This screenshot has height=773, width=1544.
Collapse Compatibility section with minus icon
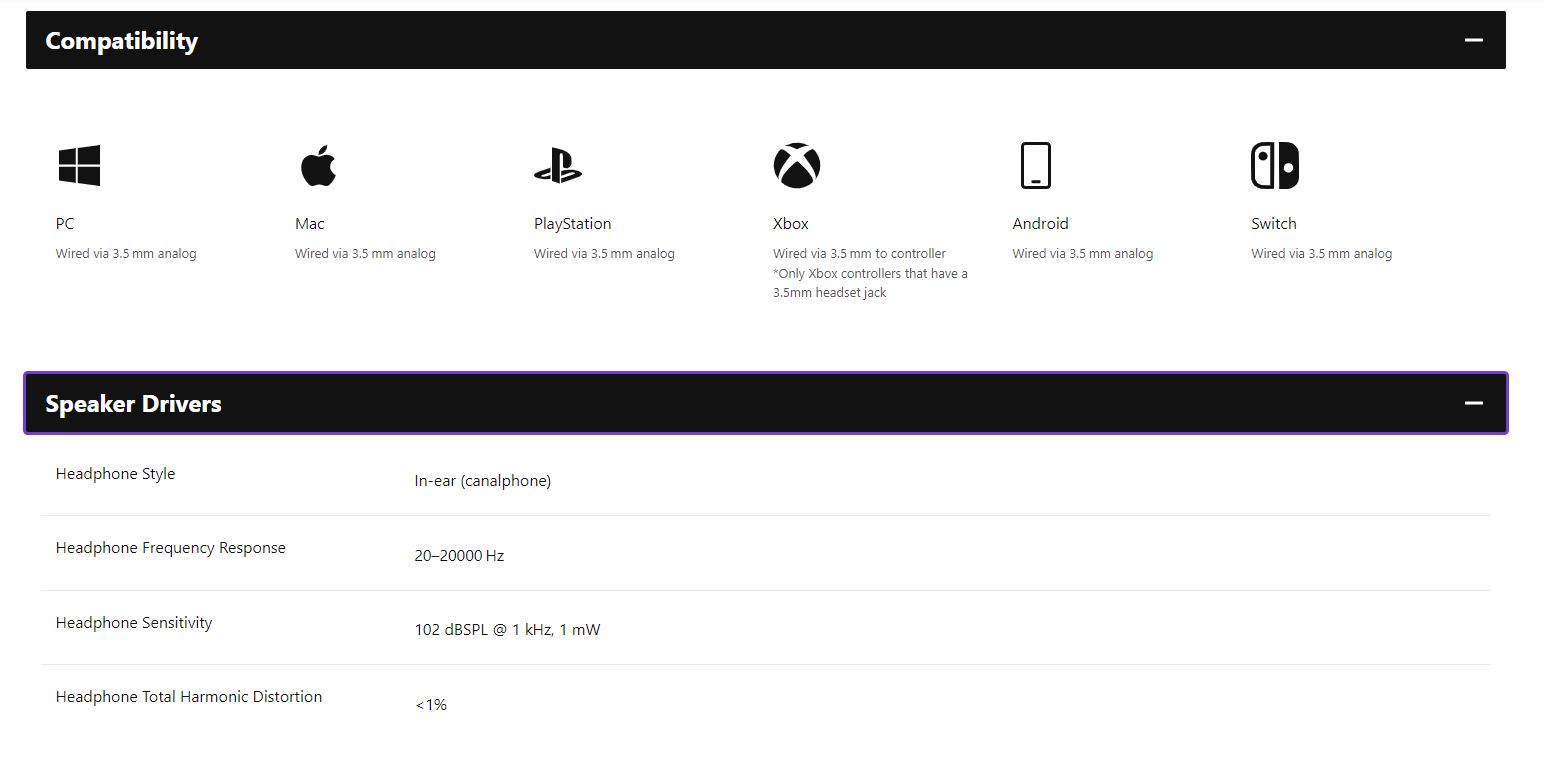click(x=1473, y=40)
